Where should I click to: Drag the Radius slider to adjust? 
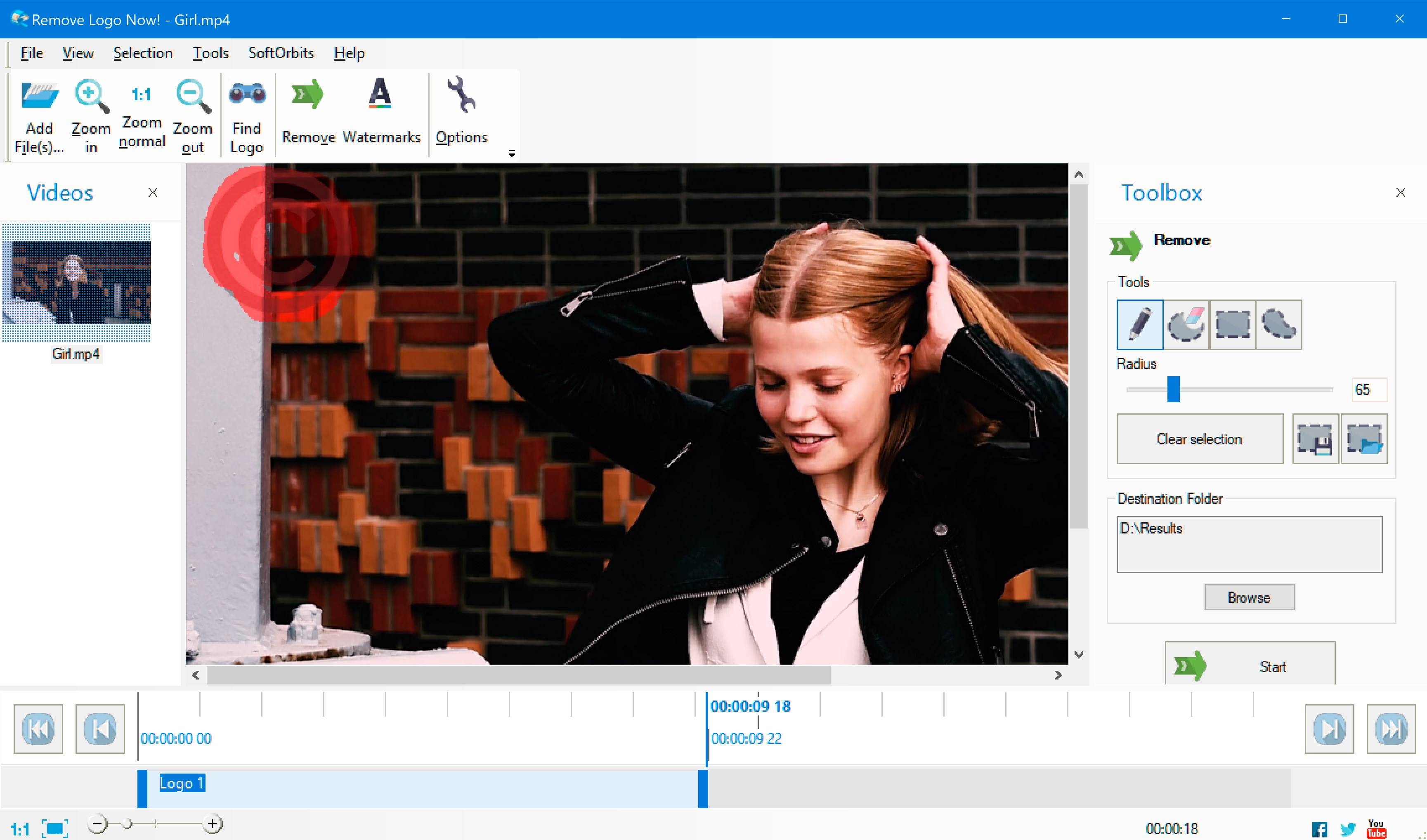point(1172,389)
